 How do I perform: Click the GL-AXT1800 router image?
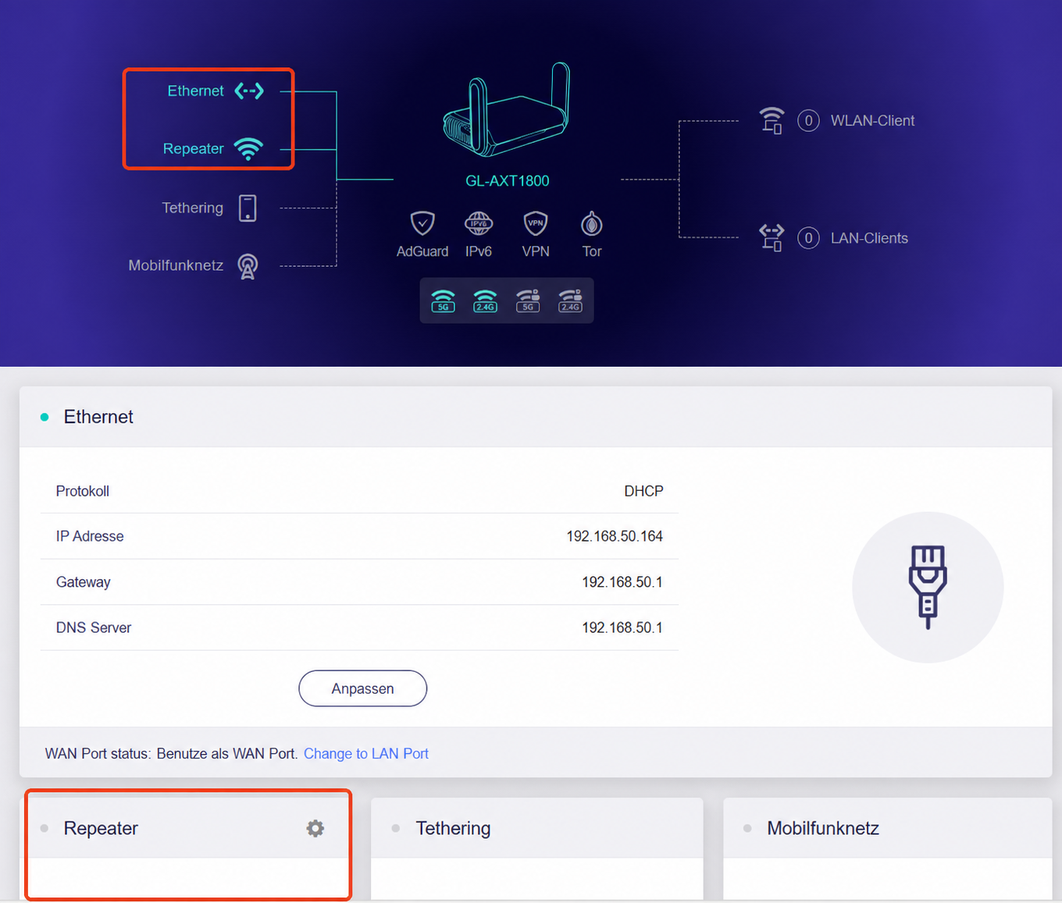(x=507, y=110)
